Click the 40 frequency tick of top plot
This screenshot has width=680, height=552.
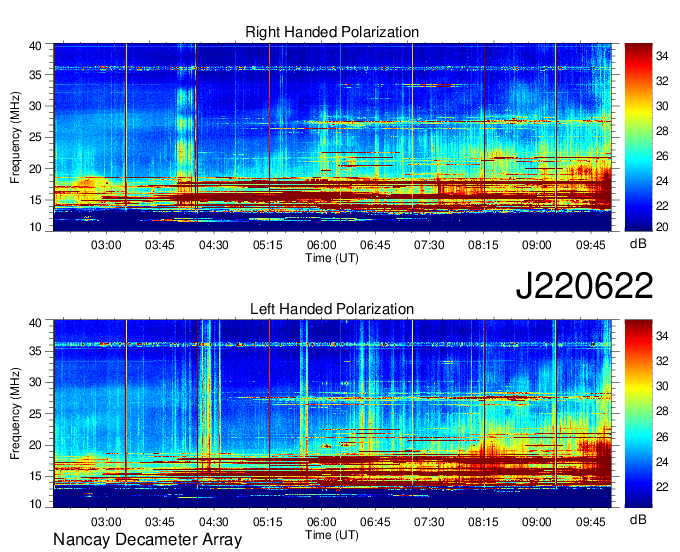click(x=35, y=46)
